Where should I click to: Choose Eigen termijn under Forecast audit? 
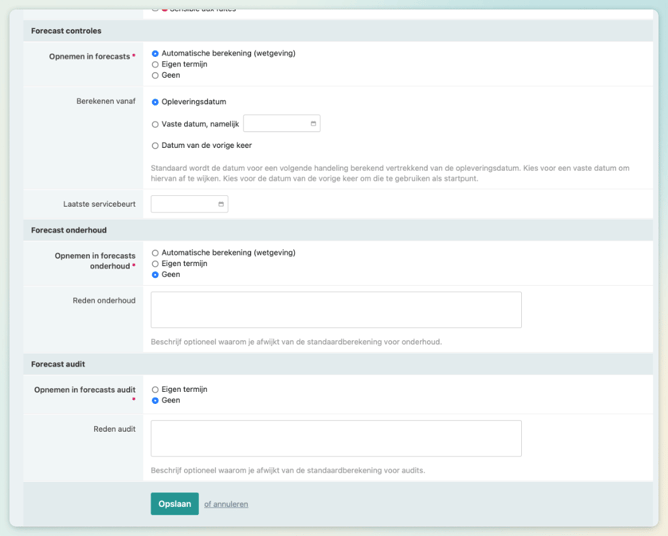155,389
